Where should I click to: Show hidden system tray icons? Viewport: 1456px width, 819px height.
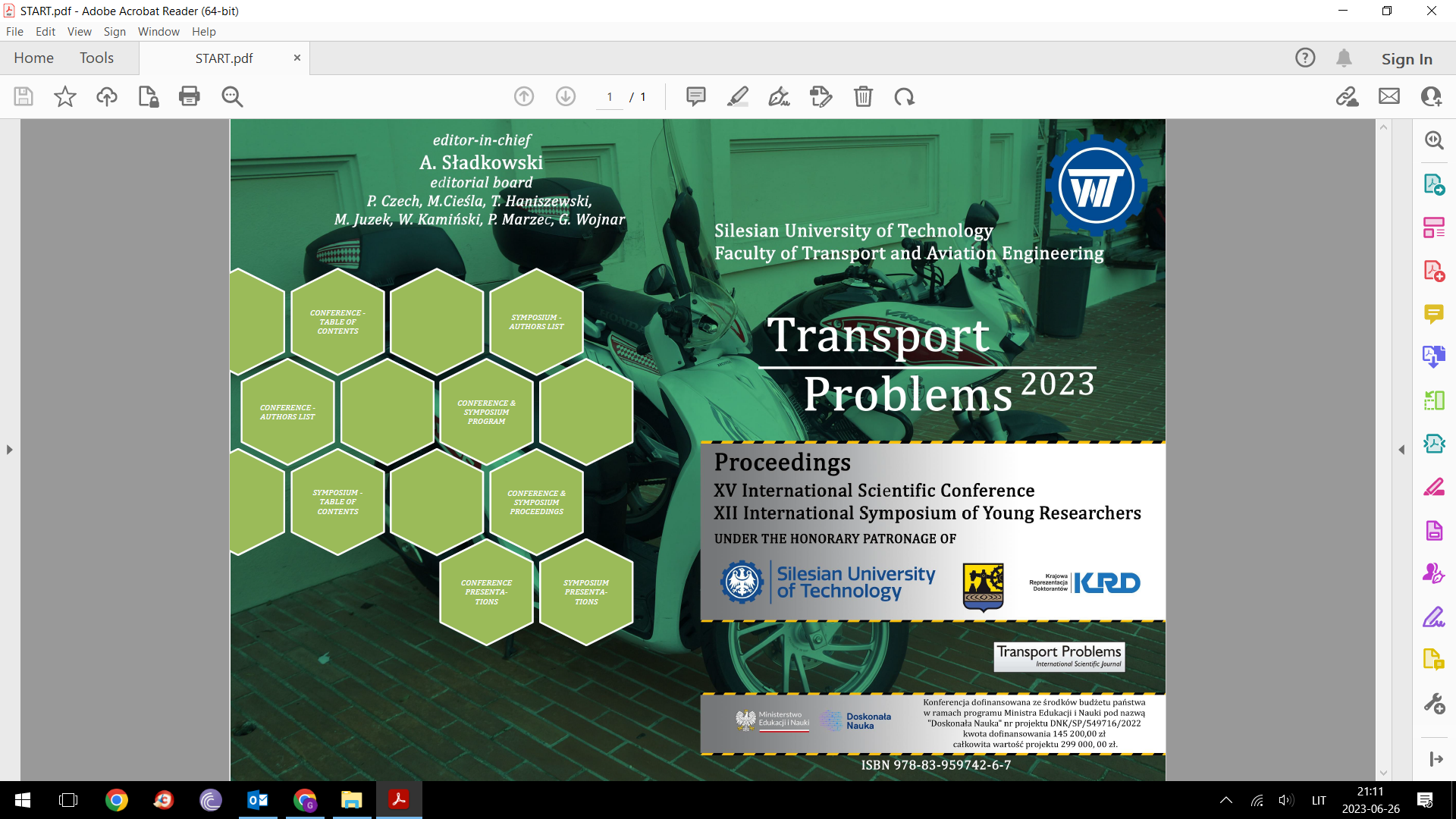[x=1226, y=800]
